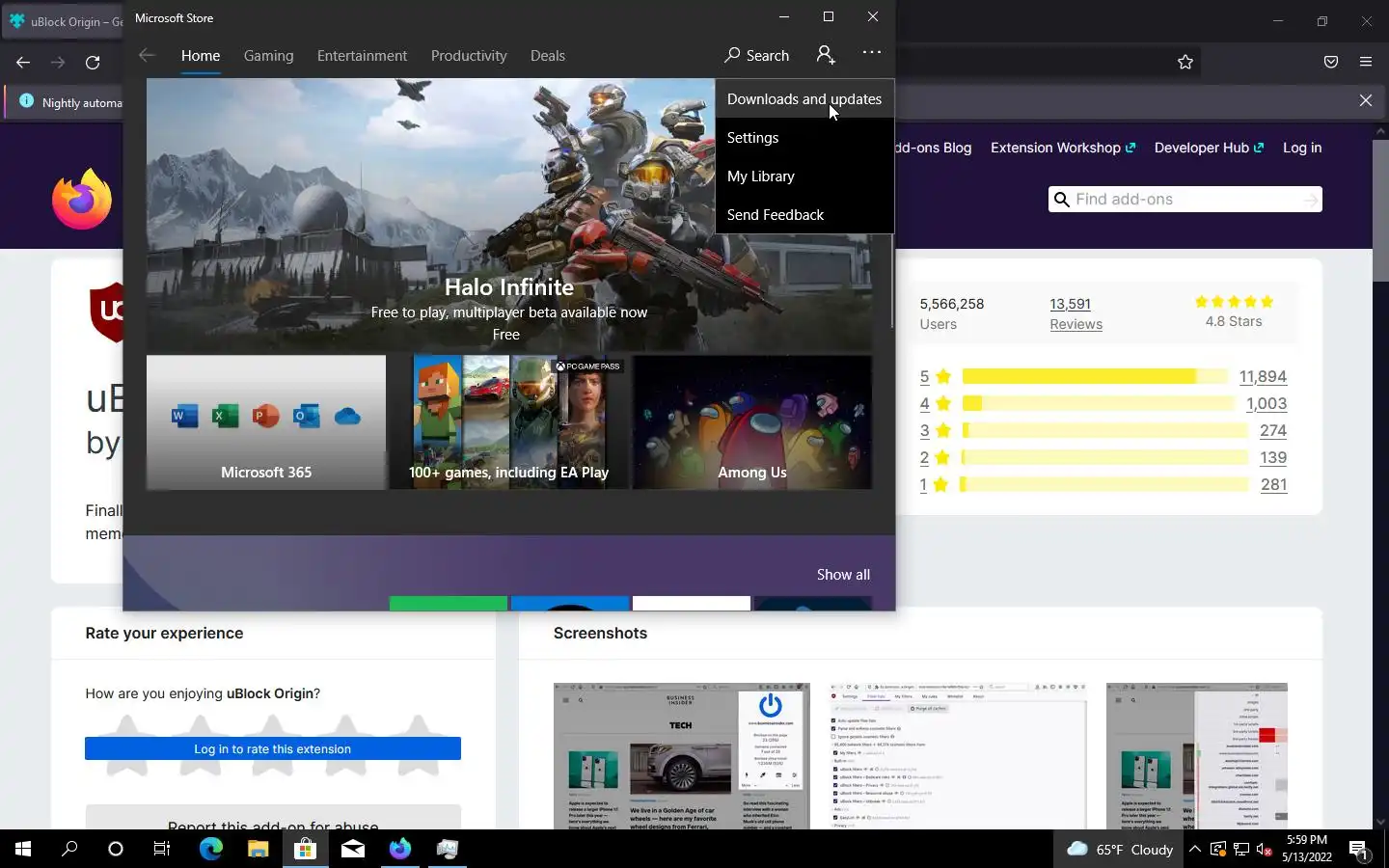This screenshot has width=1389, height=868.
Task: Open the Windows Start menu
Action: tap(23, 849)
